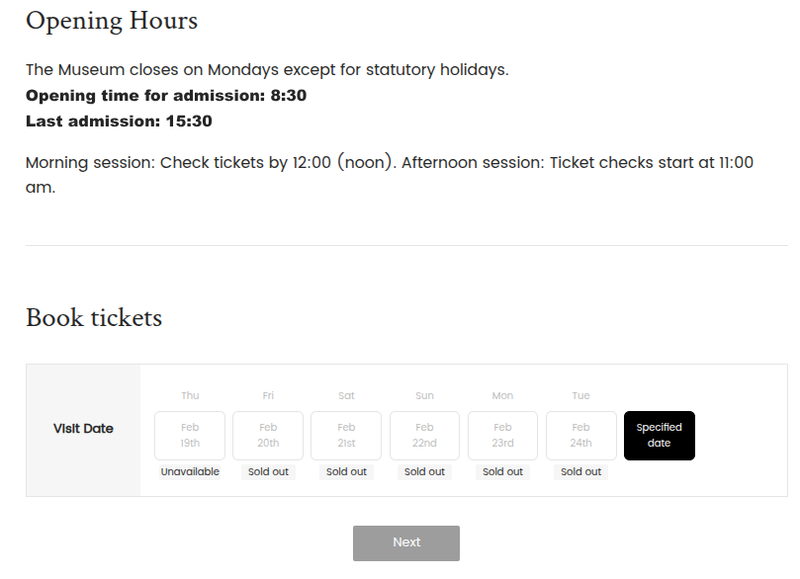Select the Feb 20th date cell

click(x=267, y=435)
